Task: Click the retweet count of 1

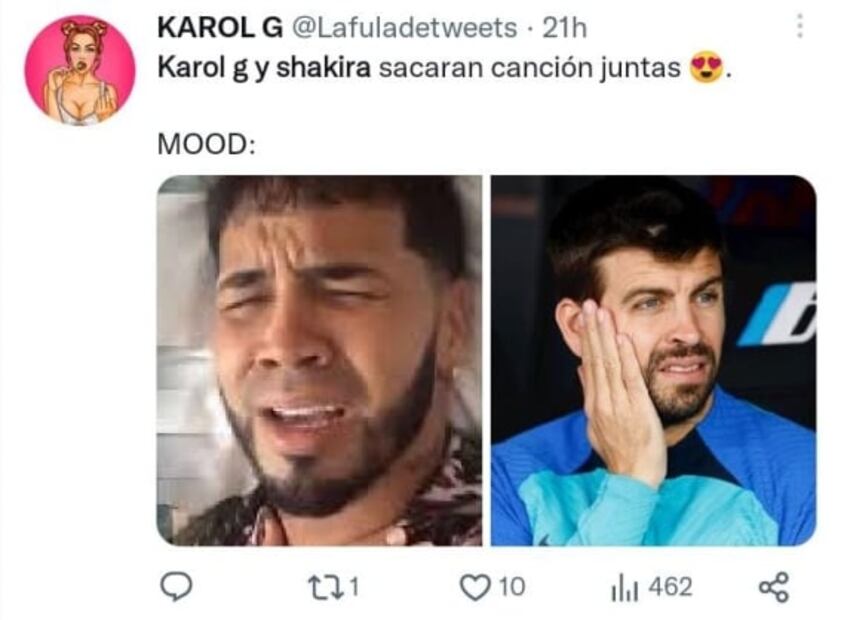Action: tap(354, 587)
